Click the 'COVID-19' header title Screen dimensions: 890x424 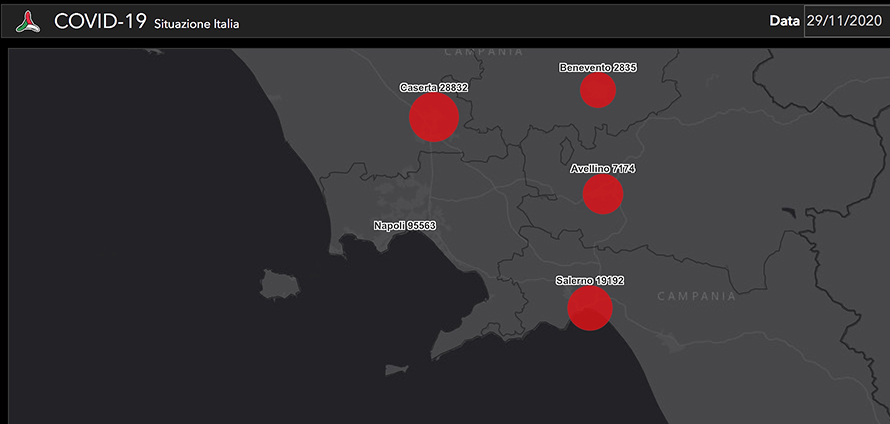(100, 22)
